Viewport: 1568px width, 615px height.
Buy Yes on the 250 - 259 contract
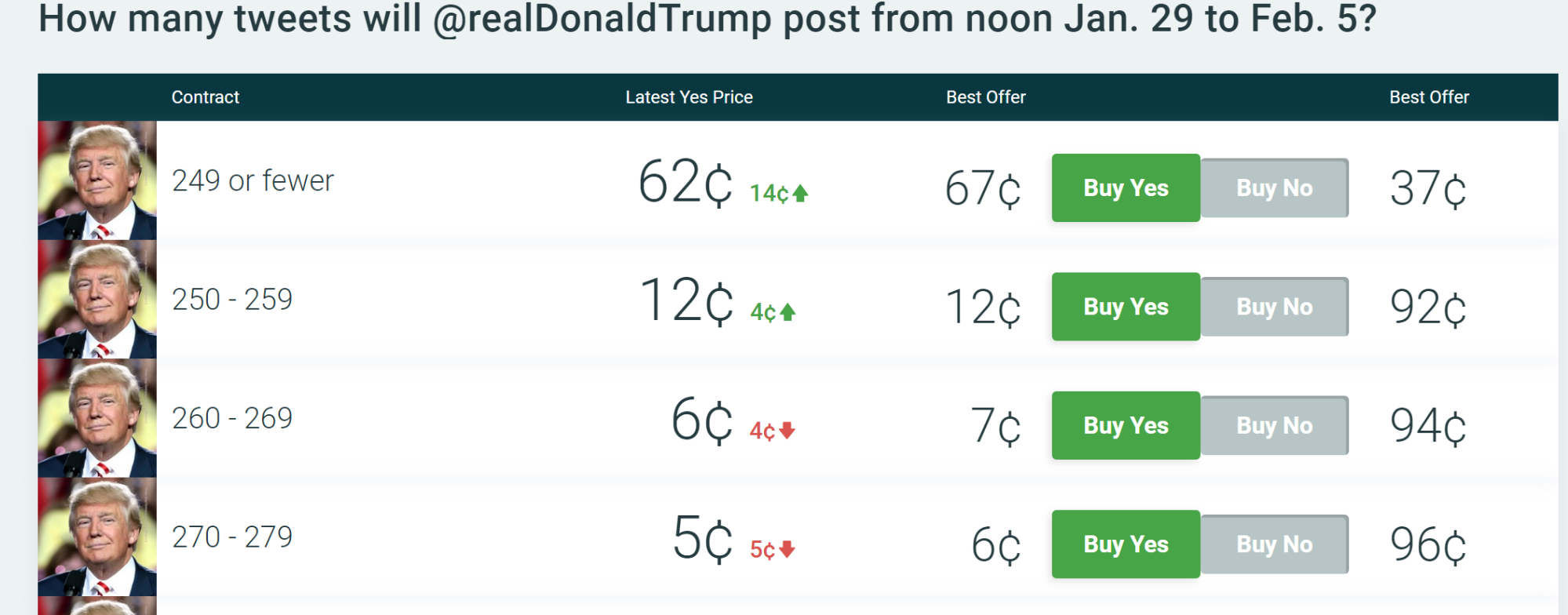tap(1126, 307)
